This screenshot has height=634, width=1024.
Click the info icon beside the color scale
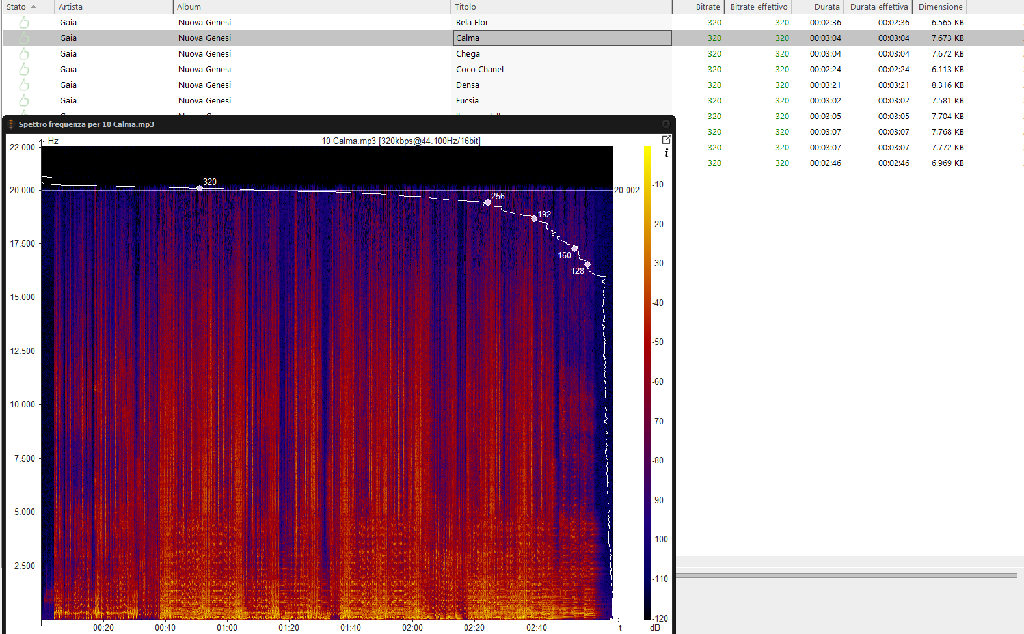tap(666, 153)
